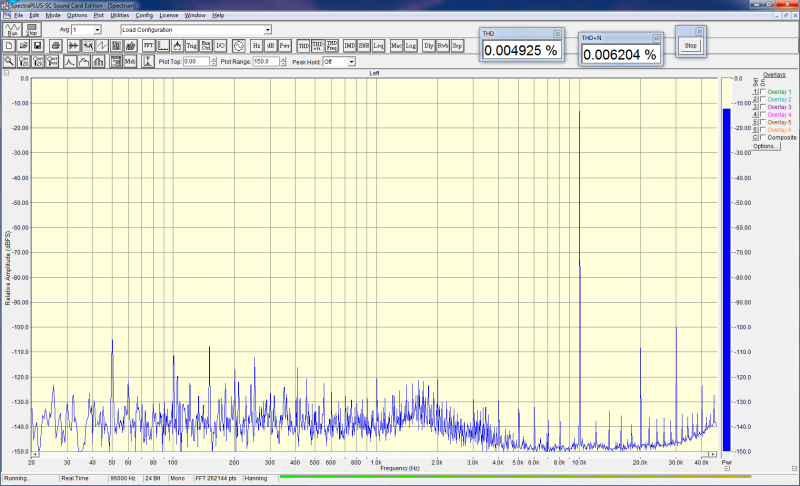Print using the printer icon
The width and height of the screenshot is (800, 486).
tap(56, 46)
